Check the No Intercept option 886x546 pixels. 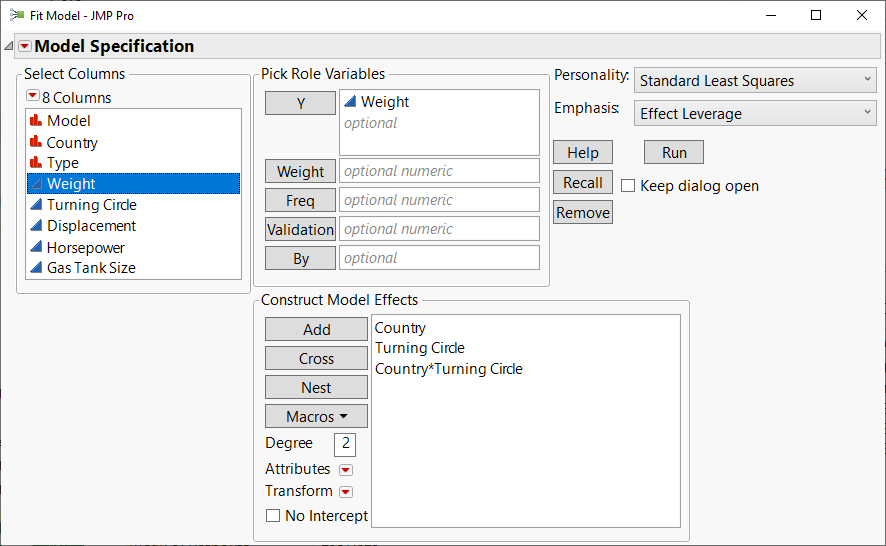click(273, 516)
